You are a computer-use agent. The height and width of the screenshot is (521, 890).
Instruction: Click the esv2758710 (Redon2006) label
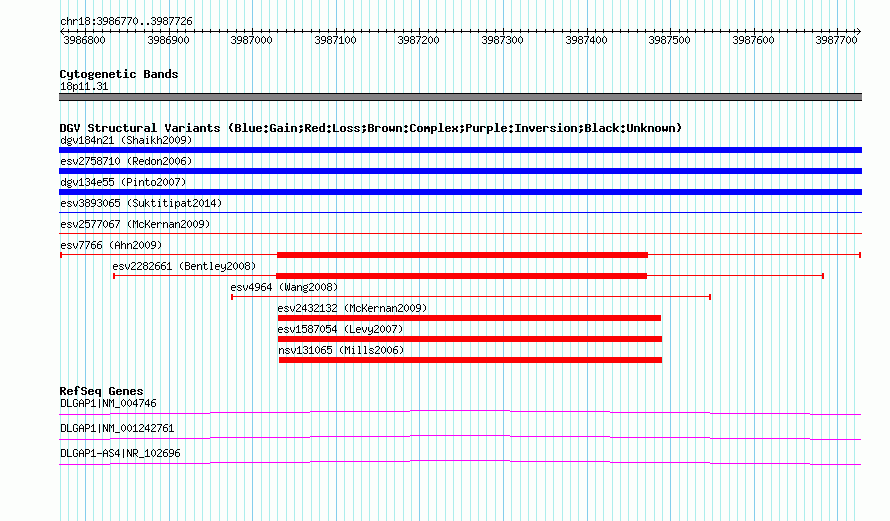point(126,161)
